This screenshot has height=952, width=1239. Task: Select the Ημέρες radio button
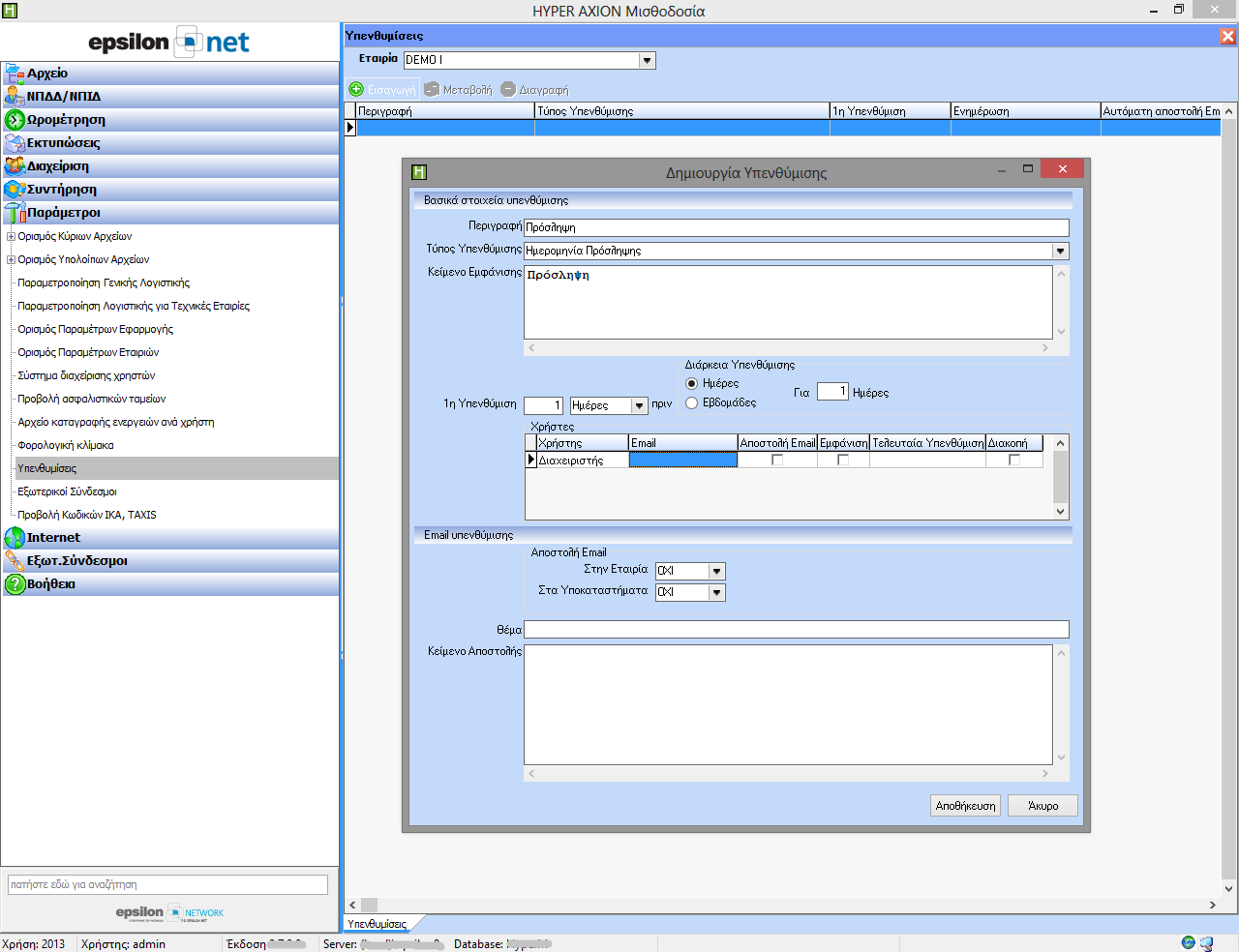(692, 383)
